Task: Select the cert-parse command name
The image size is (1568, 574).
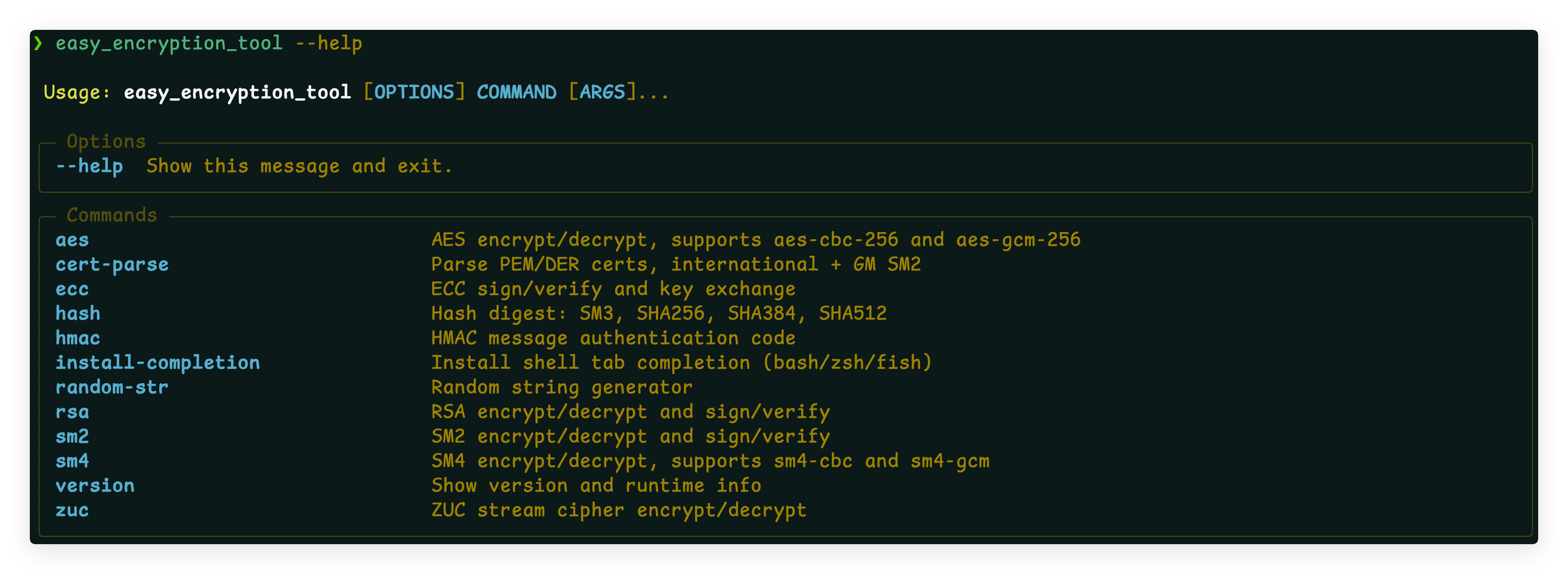Action: (x=112, y=265)
